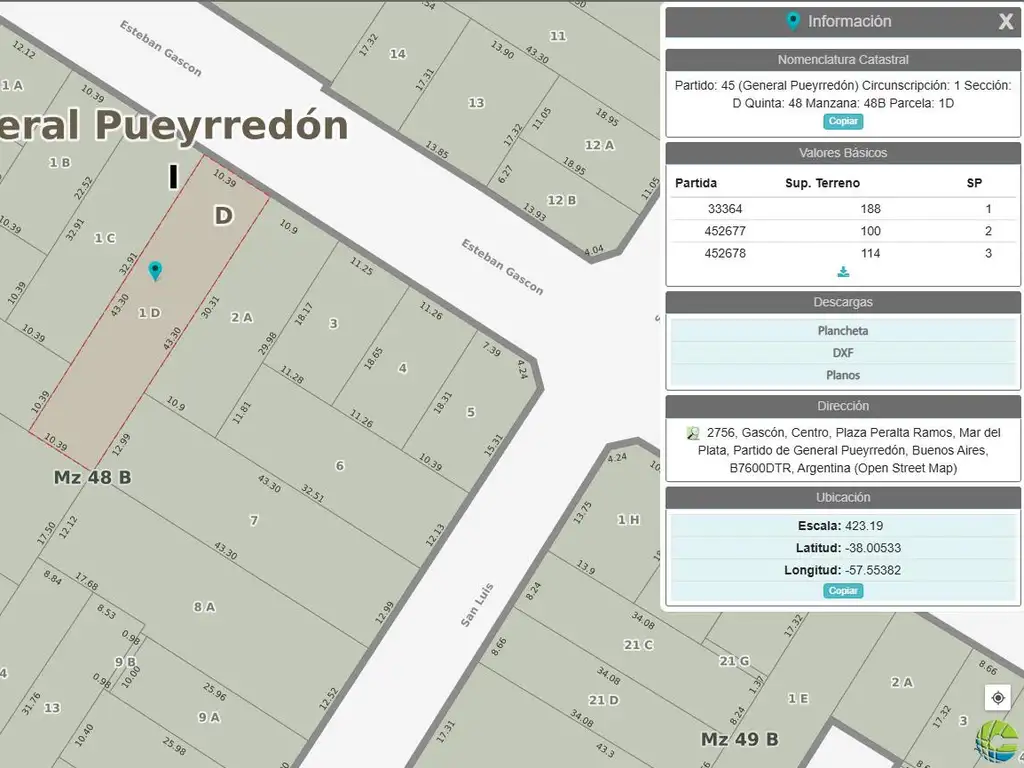Collapse the Valores Básicos section header
Screen dimensions: 1024x768
point(842,153)
